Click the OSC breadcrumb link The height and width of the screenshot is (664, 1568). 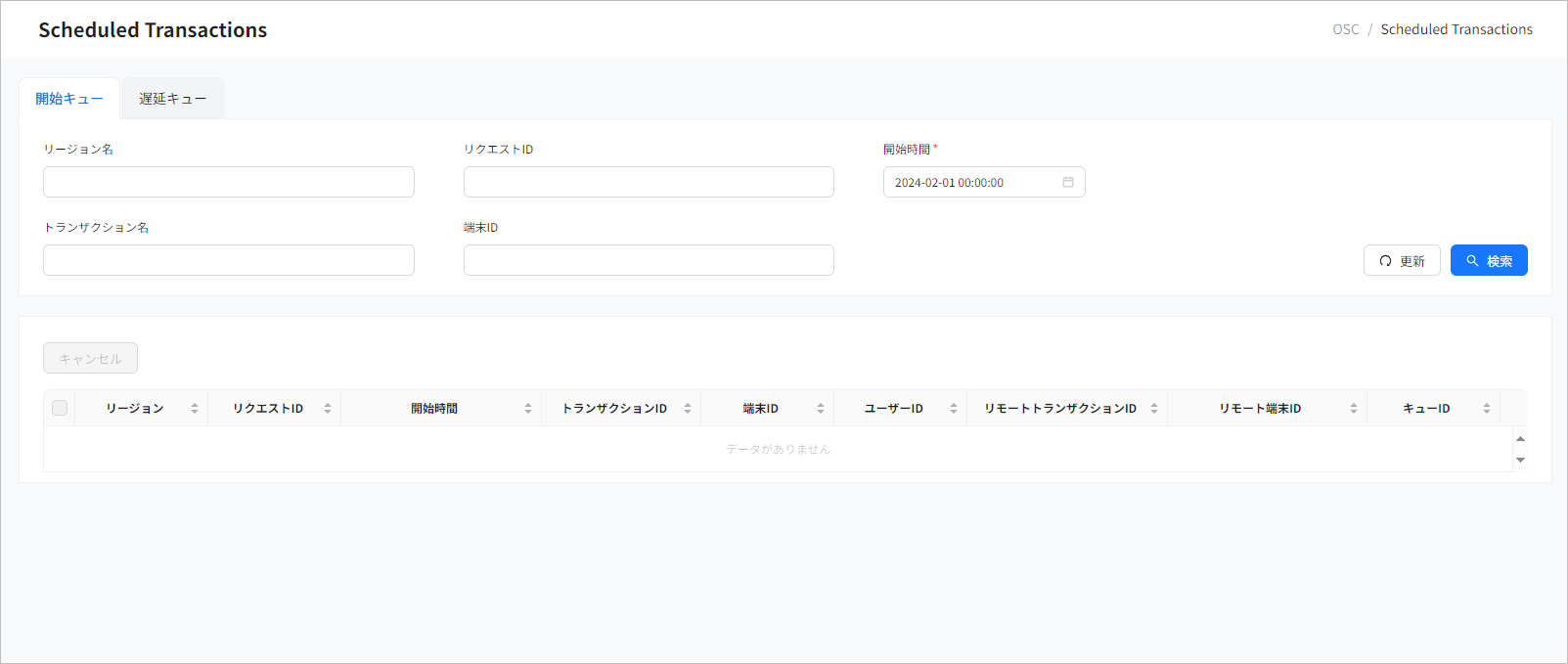tap(1345, 29)
